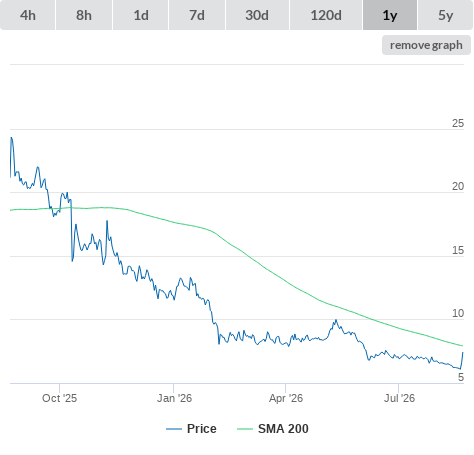
Task: Click the price peak at chart start
Action: pyautogui.click(x=12, y=138)
